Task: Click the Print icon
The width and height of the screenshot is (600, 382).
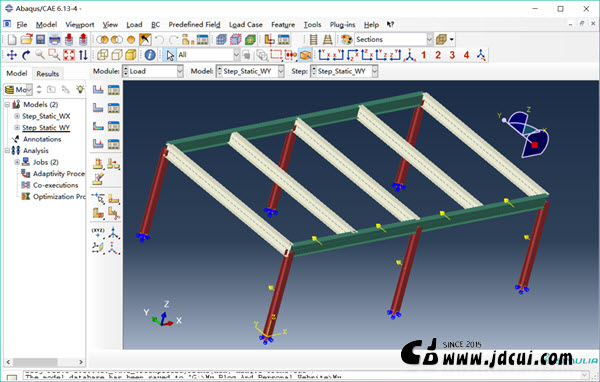Action: pyautogui.click(x=54, y=39)
